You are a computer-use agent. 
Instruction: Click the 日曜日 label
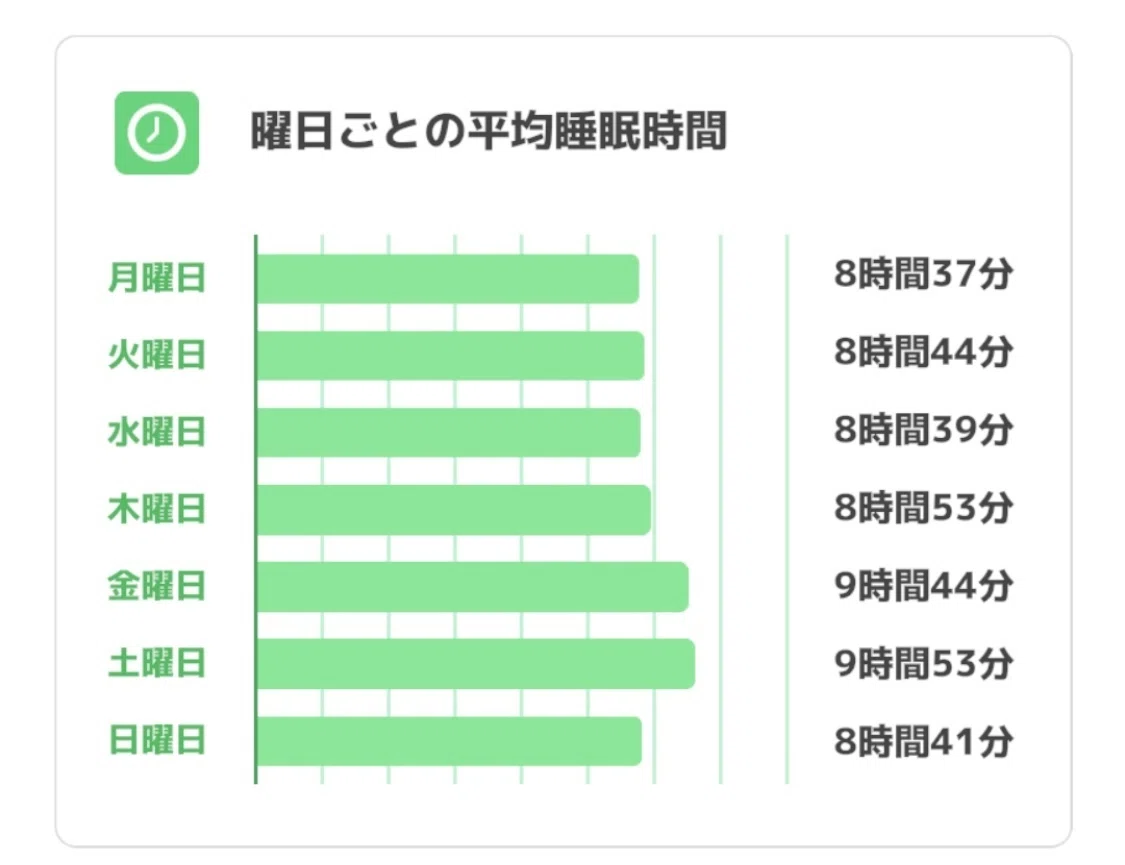[157, 740]
